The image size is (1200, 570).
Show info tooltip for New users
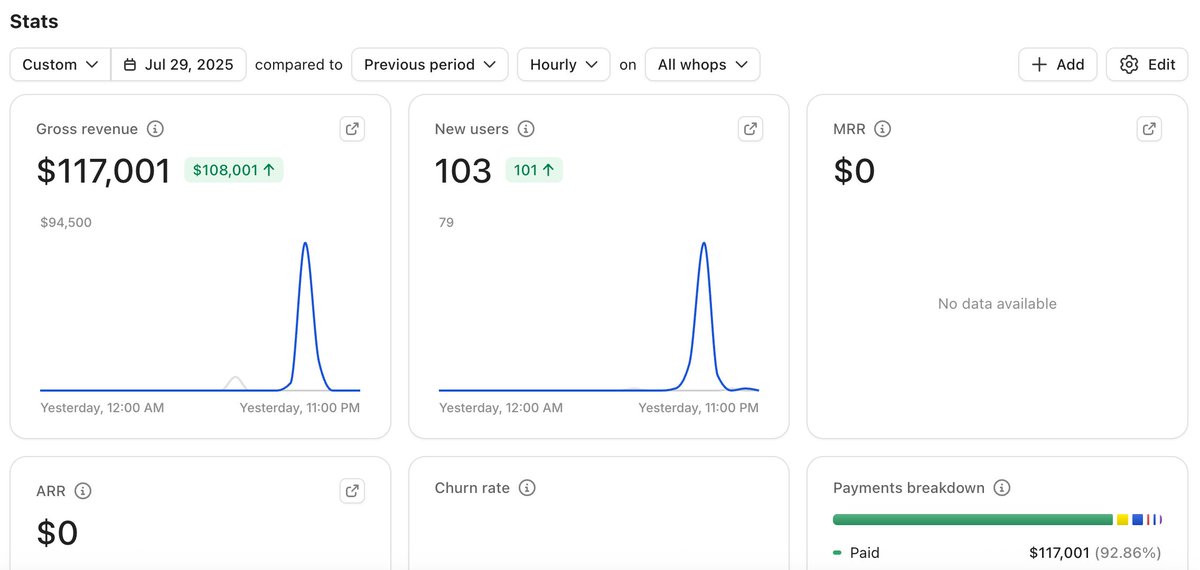pos(526,129)
